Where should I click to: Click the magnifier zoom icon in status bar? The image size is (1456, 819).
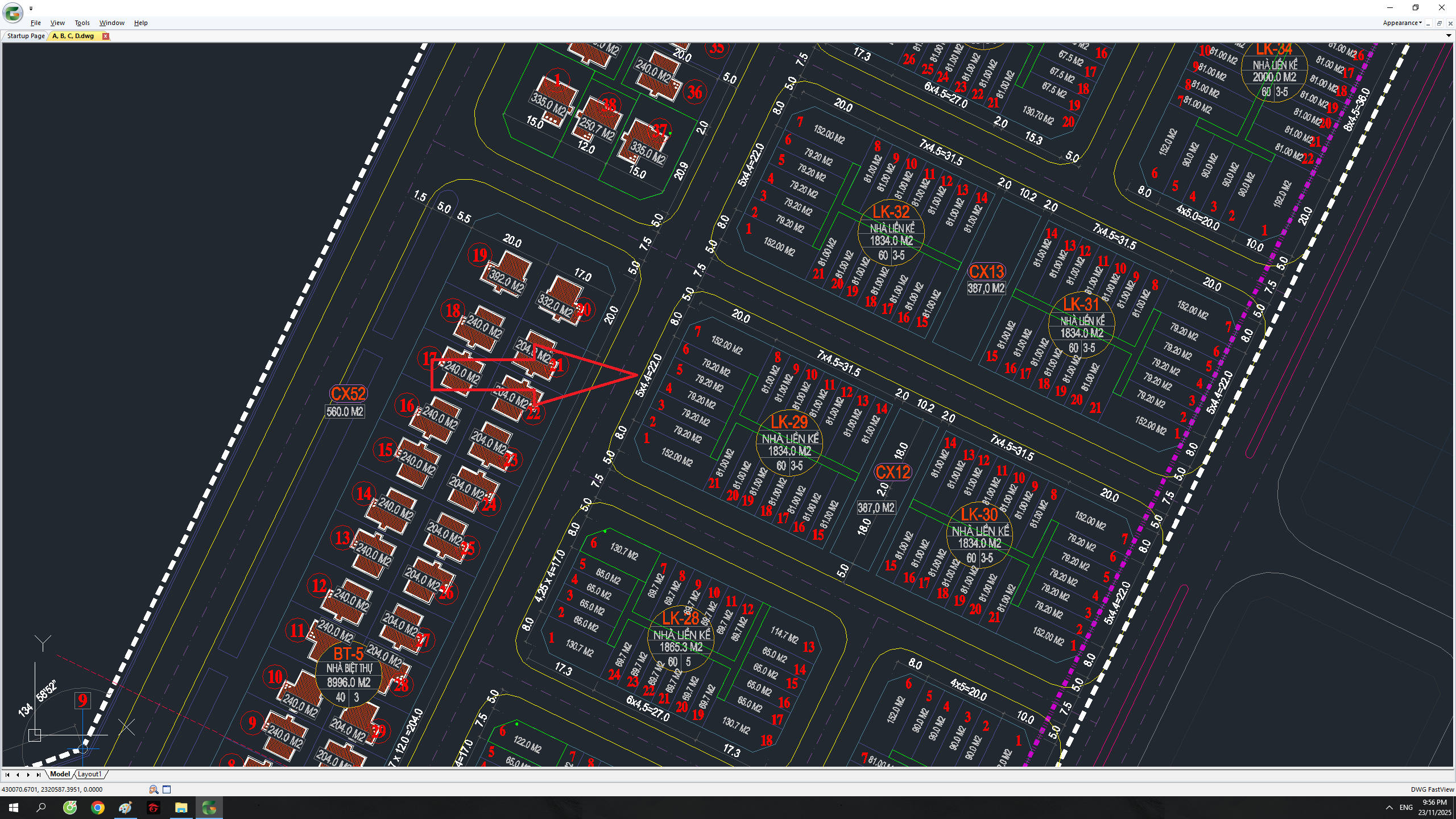154,789
